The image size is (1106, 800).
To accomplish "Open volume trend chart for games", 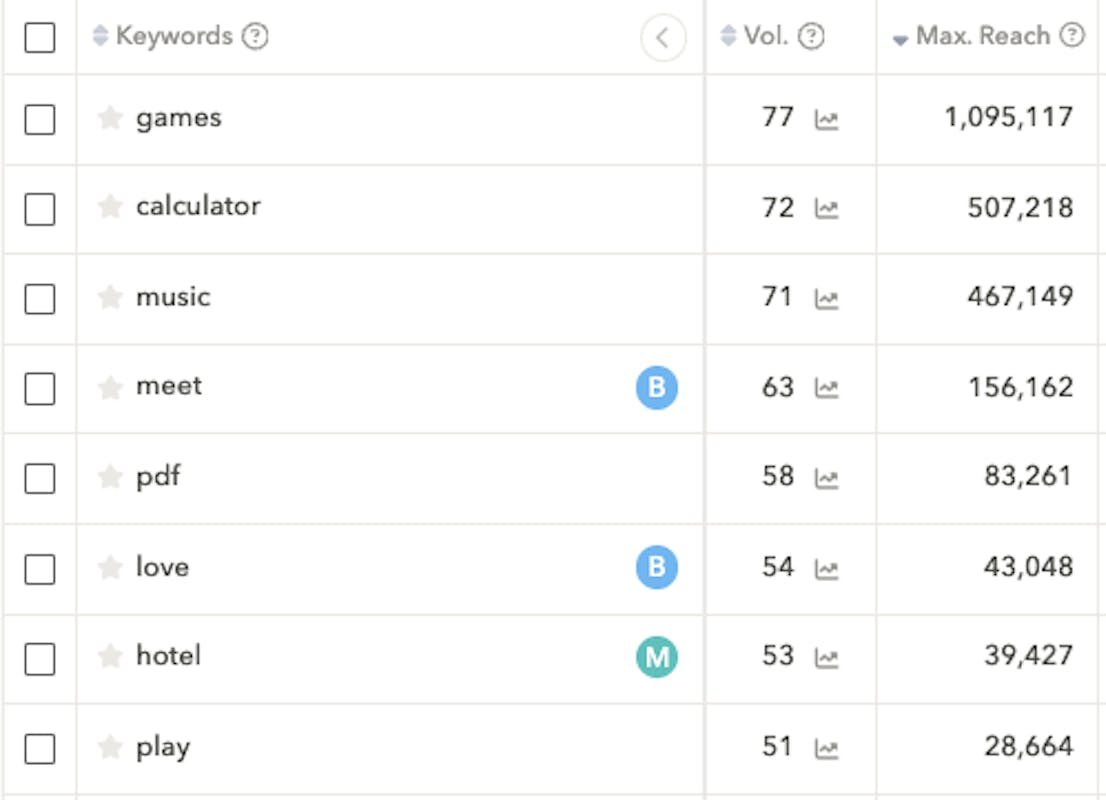I will coord(826,119).
